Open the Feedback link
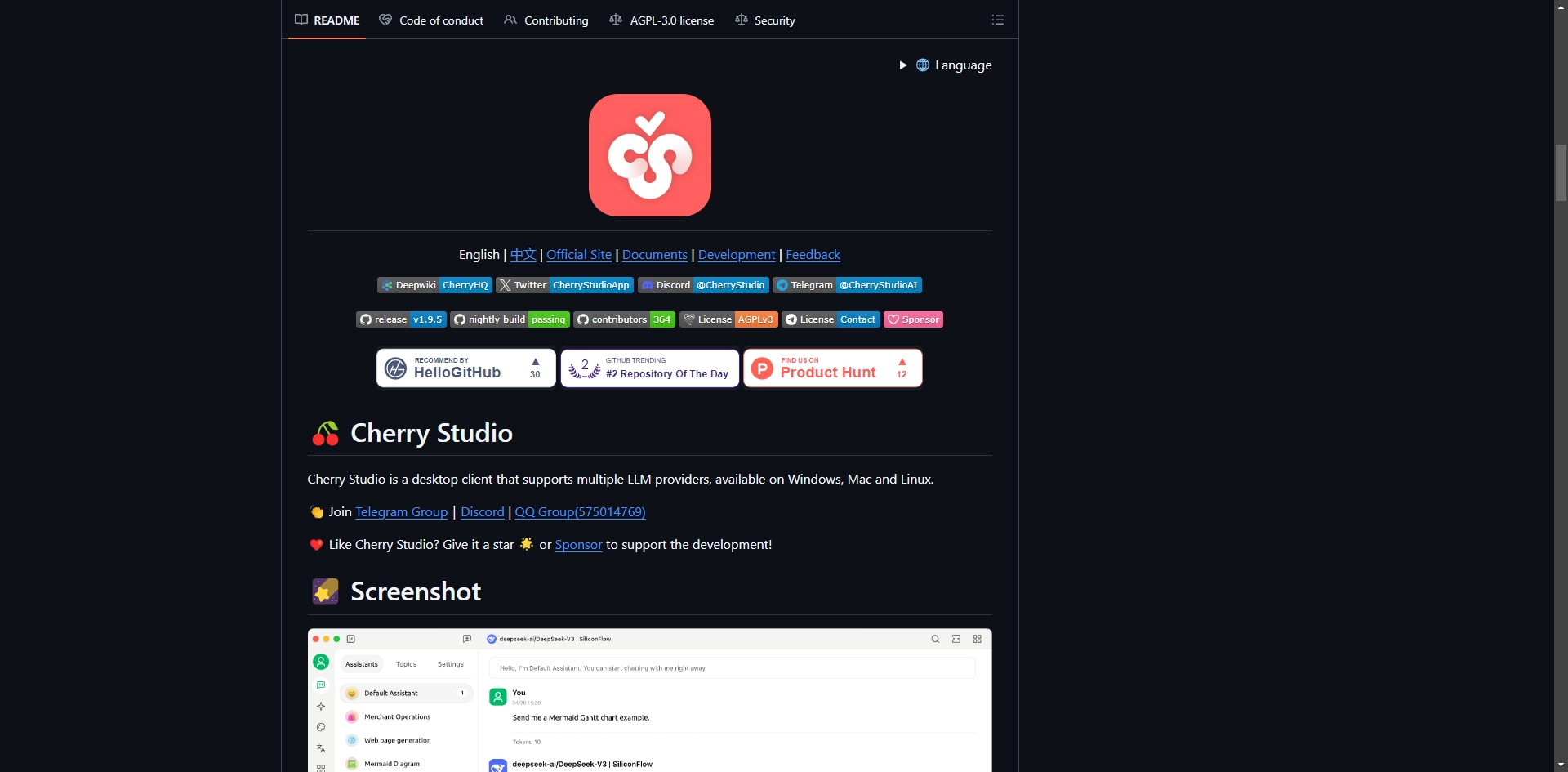This screenshot has height=772, width=1568. 813,255
